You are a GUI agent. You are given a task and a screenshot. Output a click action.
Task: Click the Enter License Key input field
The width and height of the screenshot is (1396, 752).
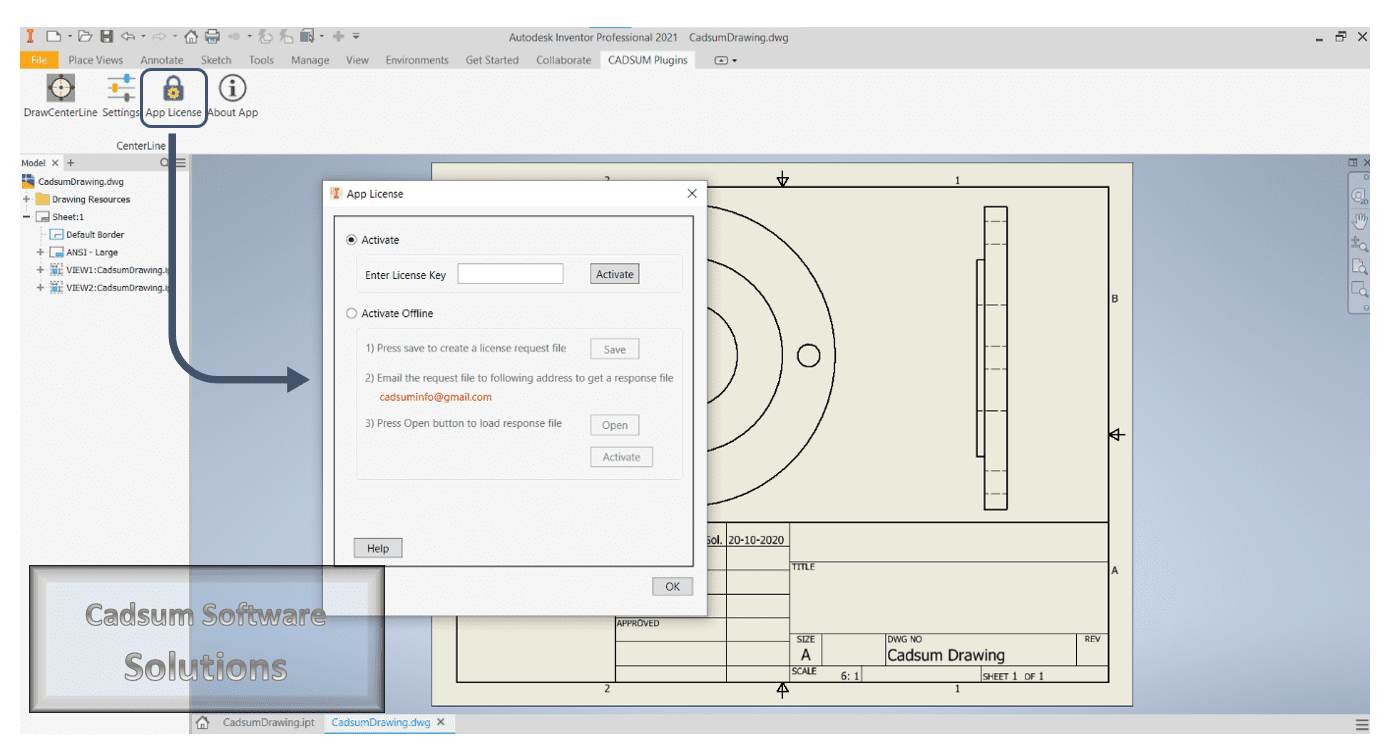click(x=510, y=273)
